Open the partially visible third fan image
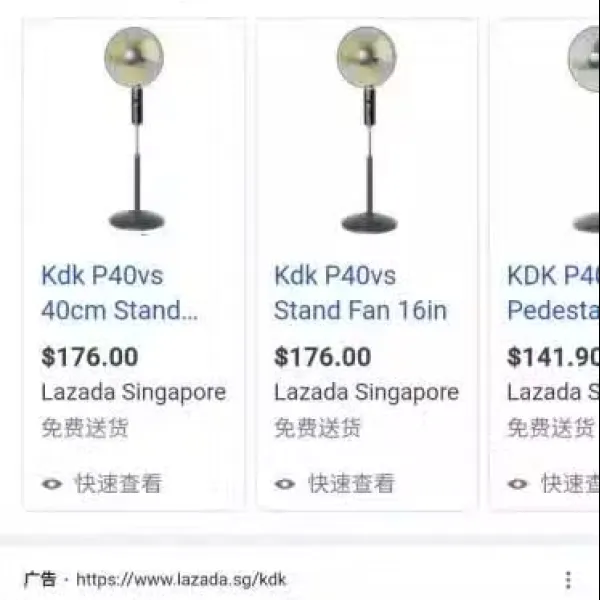This screenshot has width=600, height=600. 584,130
